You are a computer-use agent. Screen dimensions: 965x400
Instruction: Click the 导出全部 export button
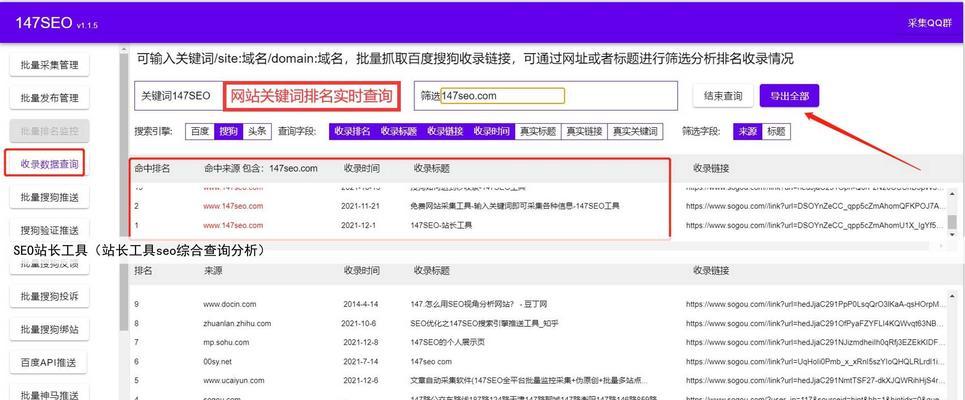[789, 96]
